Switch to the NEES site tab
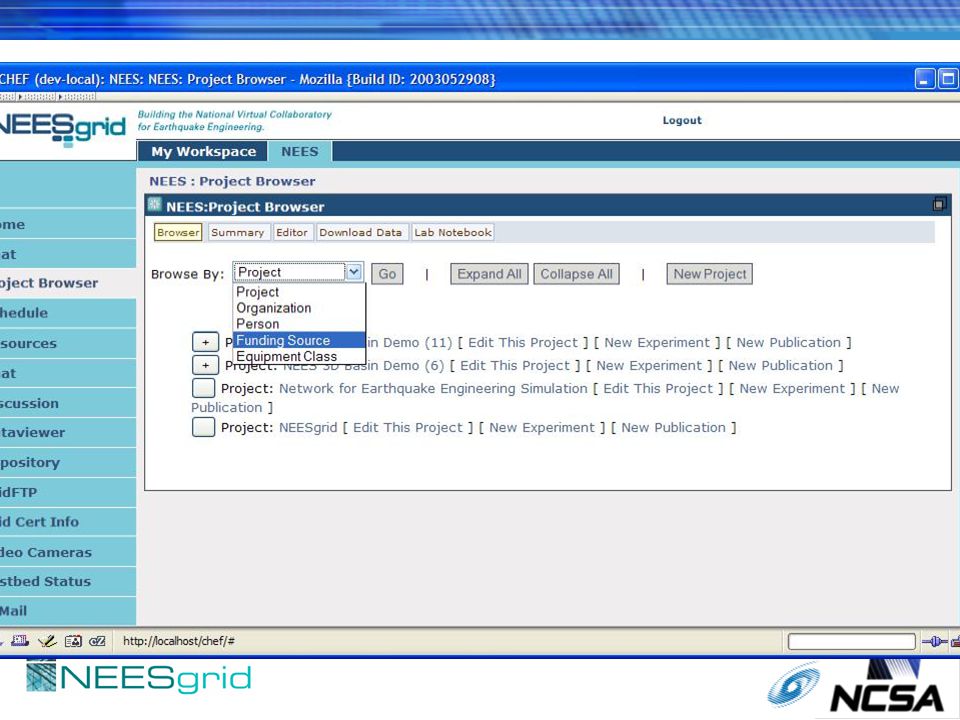The height and width of the screenshot is (720, 960). (x=299, y=151)
